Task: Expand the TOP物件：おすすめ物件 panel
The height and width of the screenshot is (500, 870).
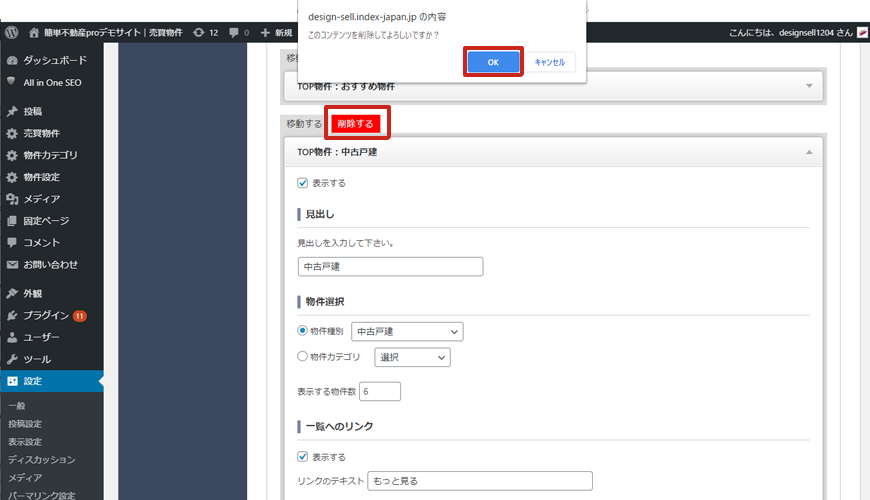Action: 809,86
